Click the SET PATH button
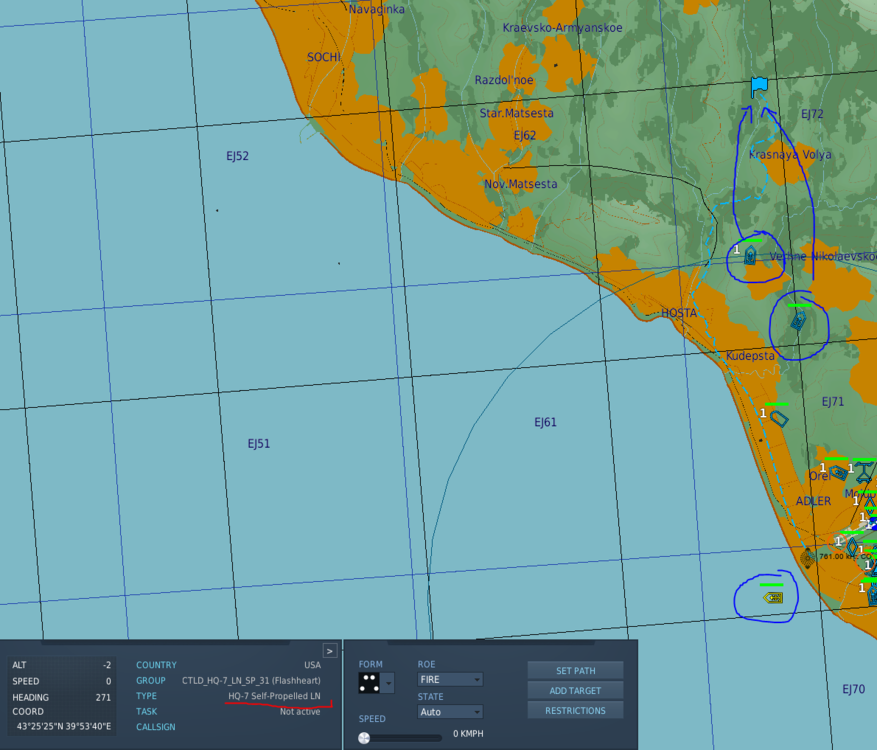 pos(575,671)
